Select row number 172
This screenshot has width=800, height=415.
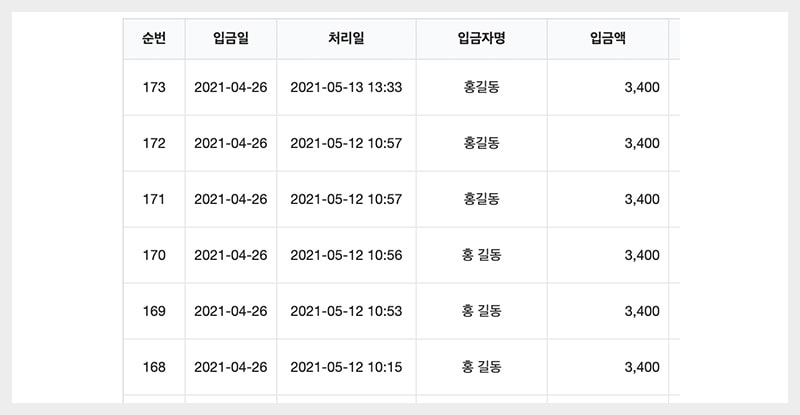click(x=154, y=143)
